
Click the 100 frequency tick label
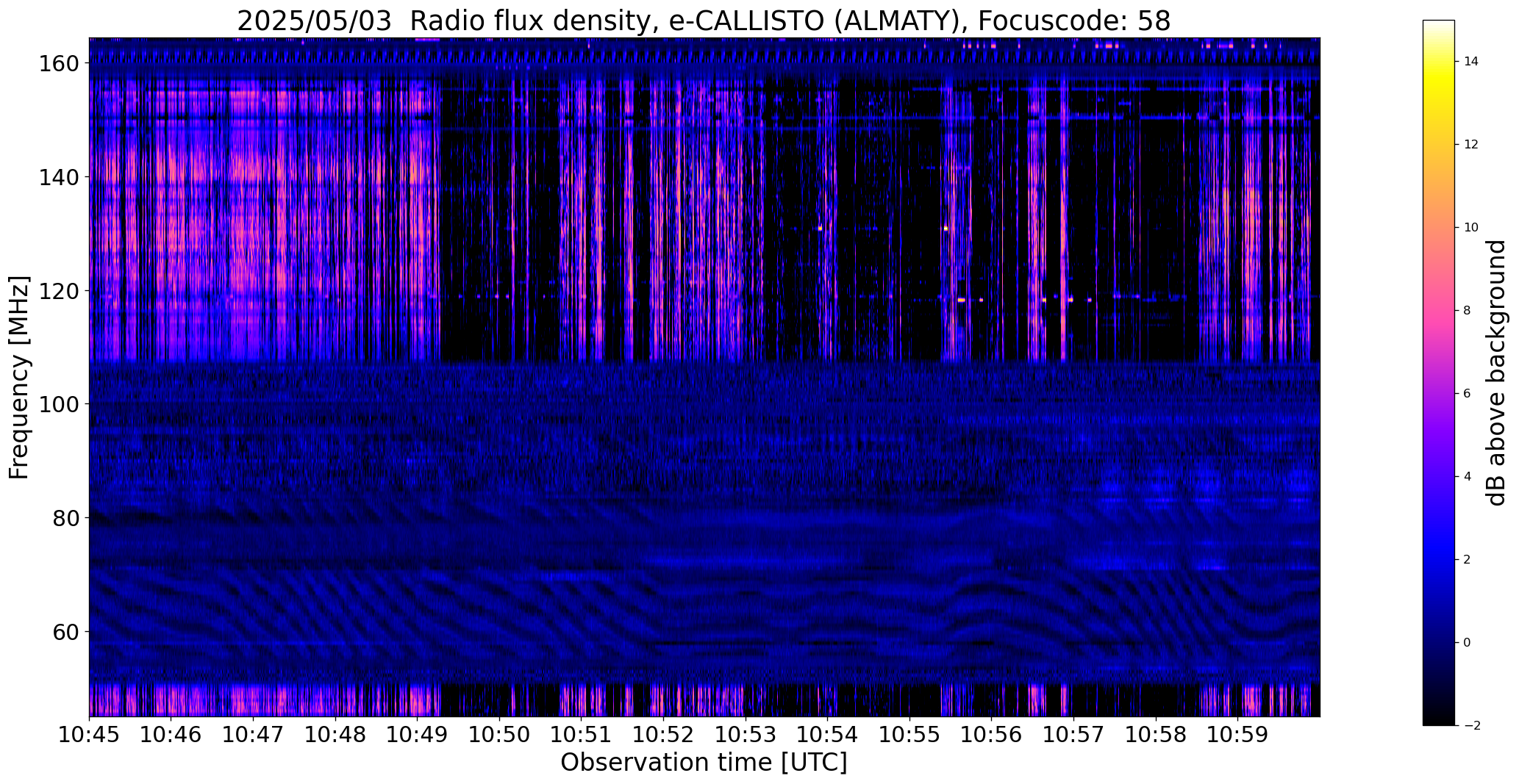click(59, 405)
